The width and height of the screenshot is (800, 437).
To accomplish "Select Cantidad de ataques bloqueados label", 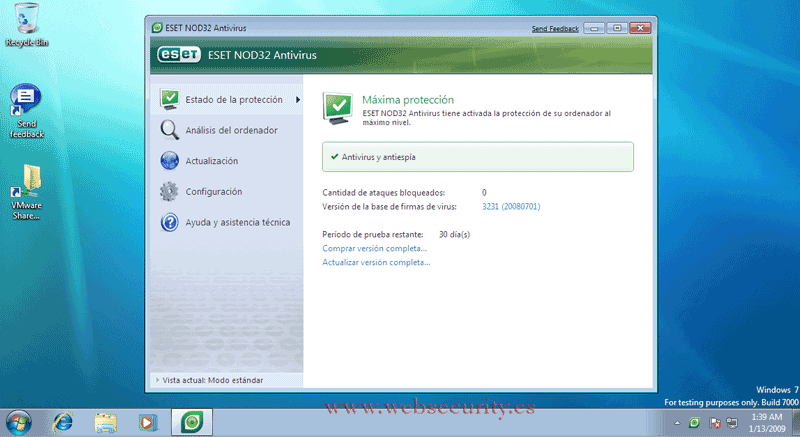I will 383,193.
